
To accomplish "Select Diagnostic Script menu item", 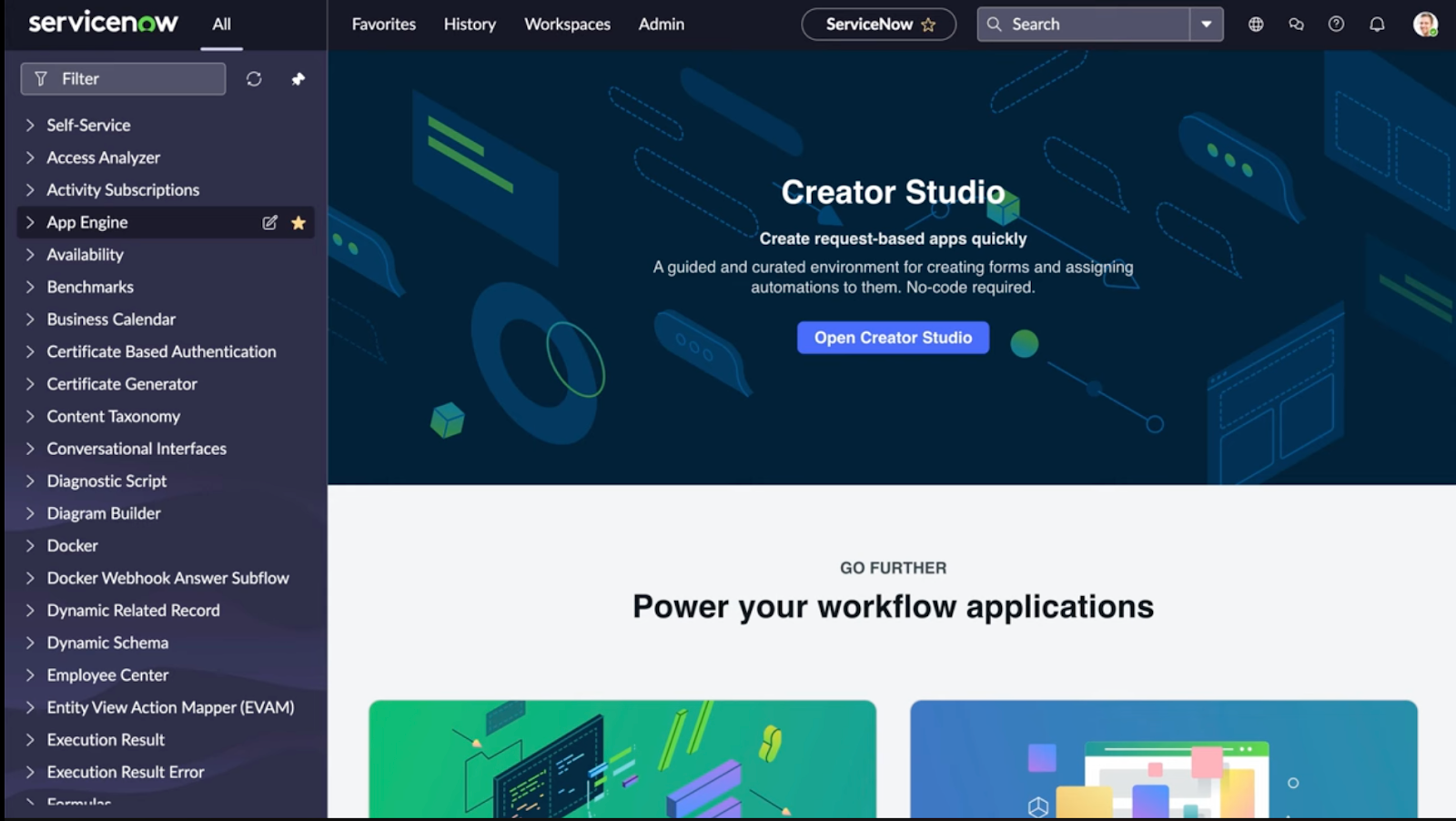I will 106,481.
